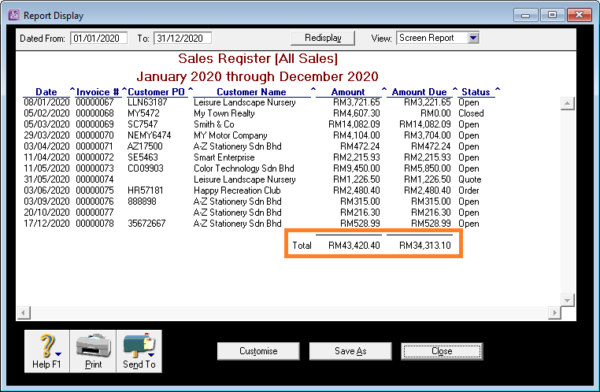600x392 pixels.
Task: Open Help F1 icon
Action: click(x=47, y=351)
